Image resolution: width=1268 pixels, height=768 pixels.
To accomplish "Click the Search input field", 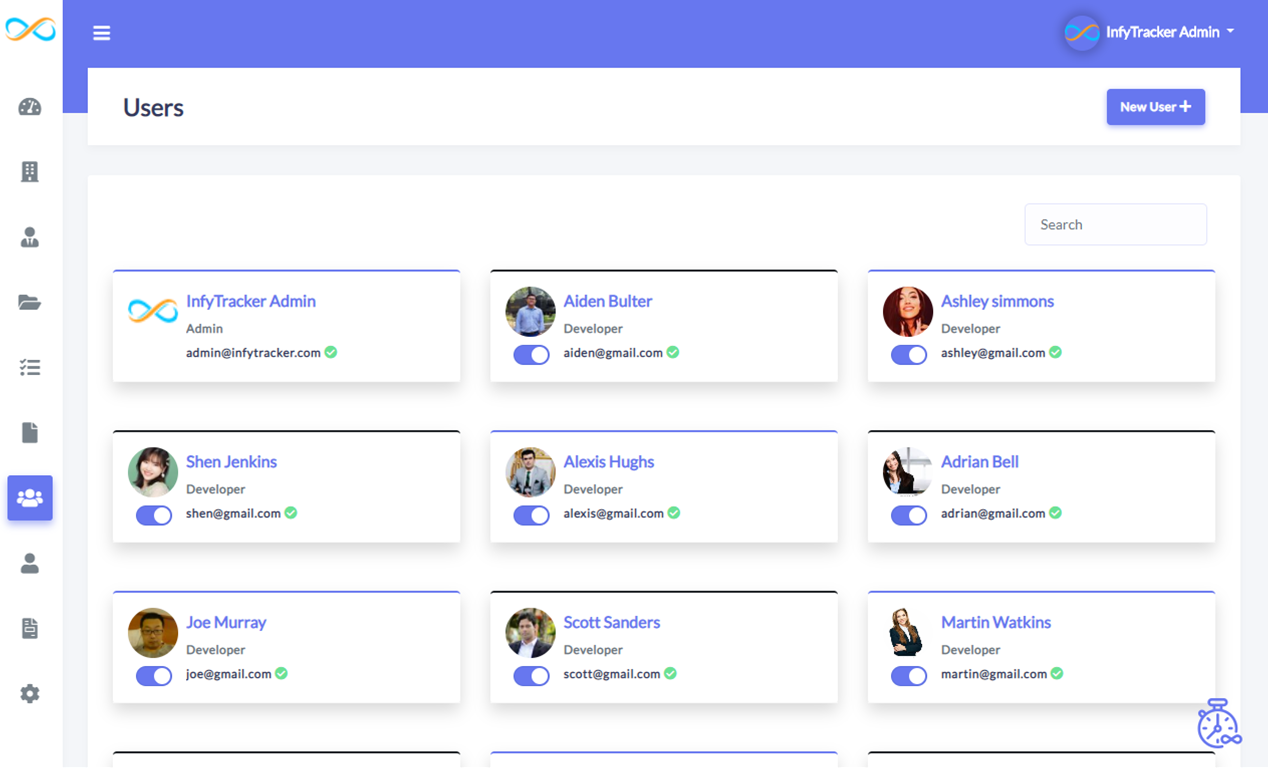I will pos(1115,224).
